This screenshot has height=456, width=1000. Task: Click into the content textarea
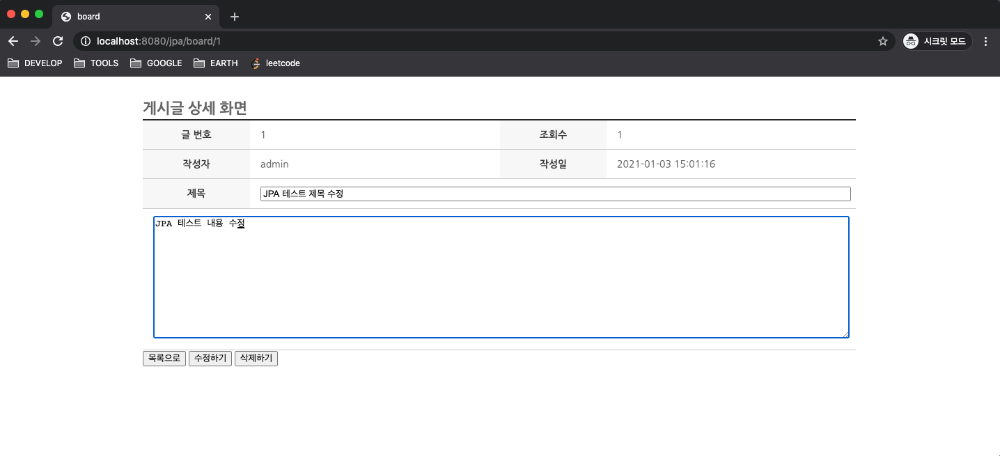point(501,277)
